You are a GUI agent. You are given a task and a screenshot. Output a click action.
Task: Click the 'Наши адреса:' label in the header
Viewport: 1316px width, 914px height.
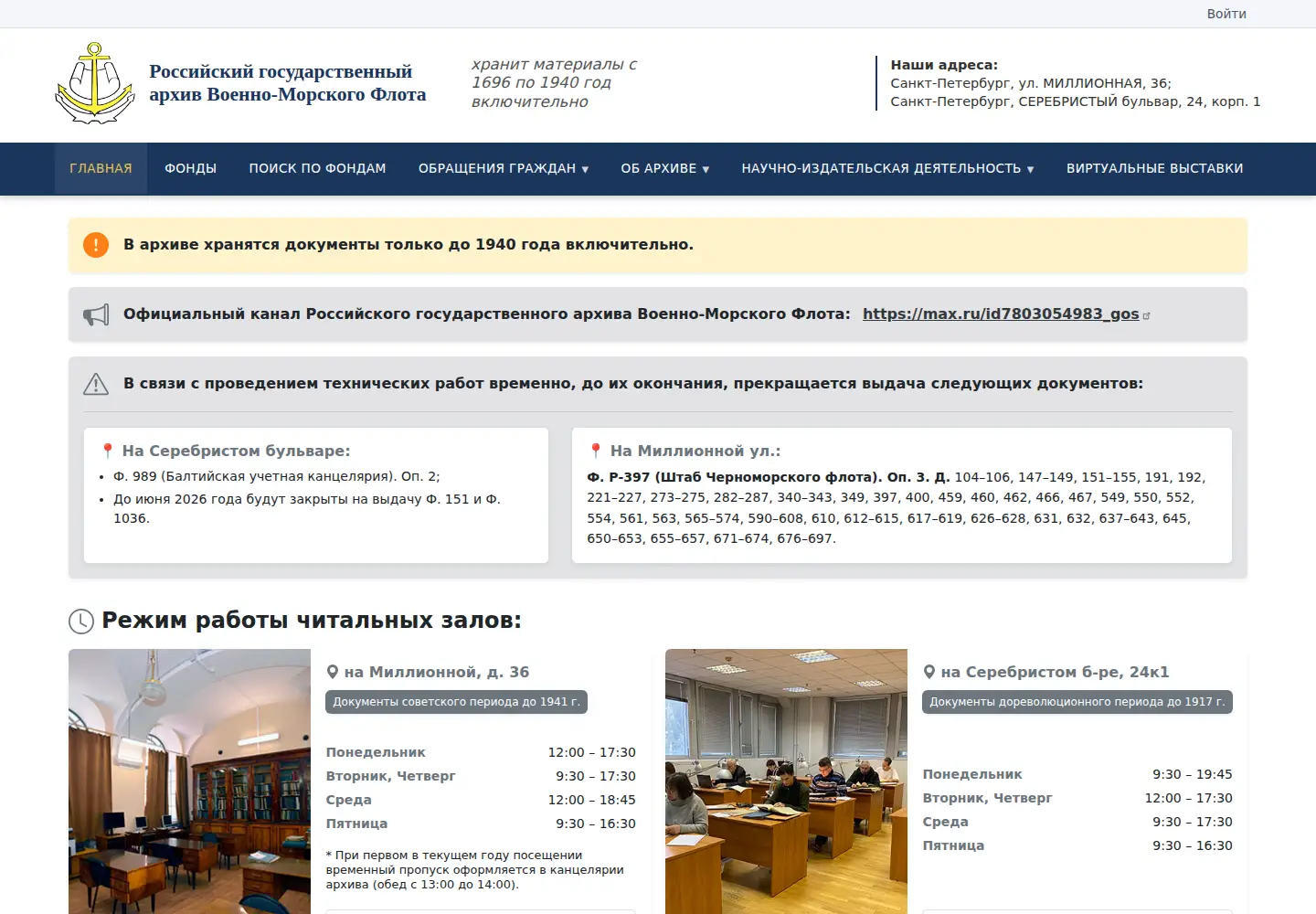click(944, 65)
